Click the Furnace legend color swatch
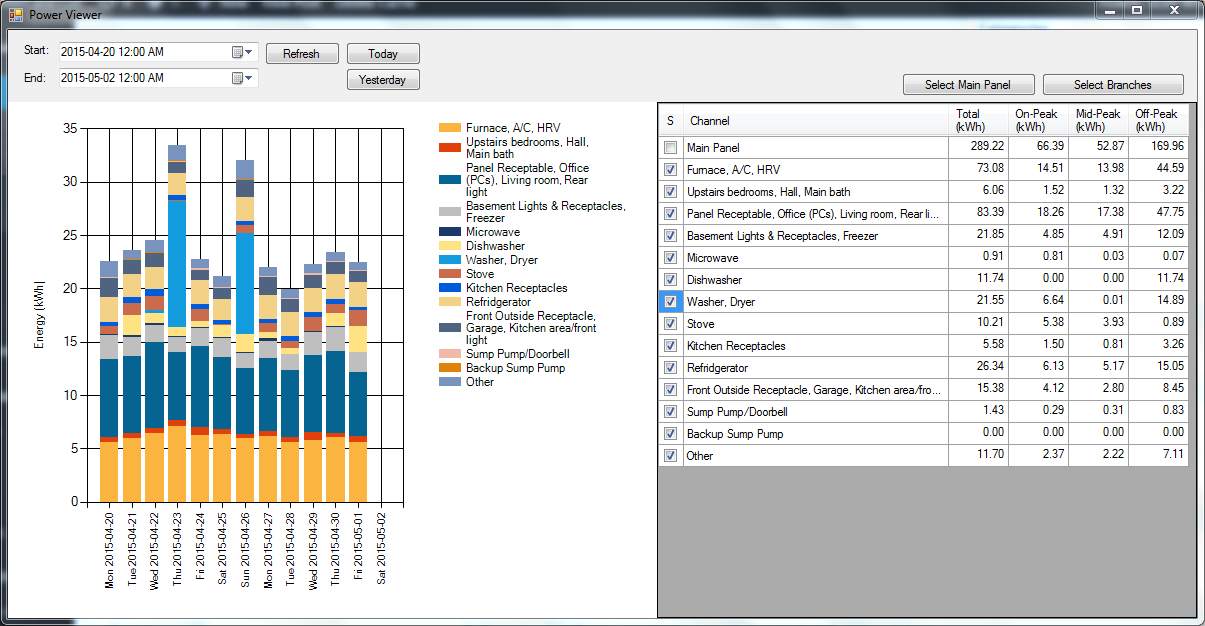Screen dimensions: 1205x626 tap(450, 128)
